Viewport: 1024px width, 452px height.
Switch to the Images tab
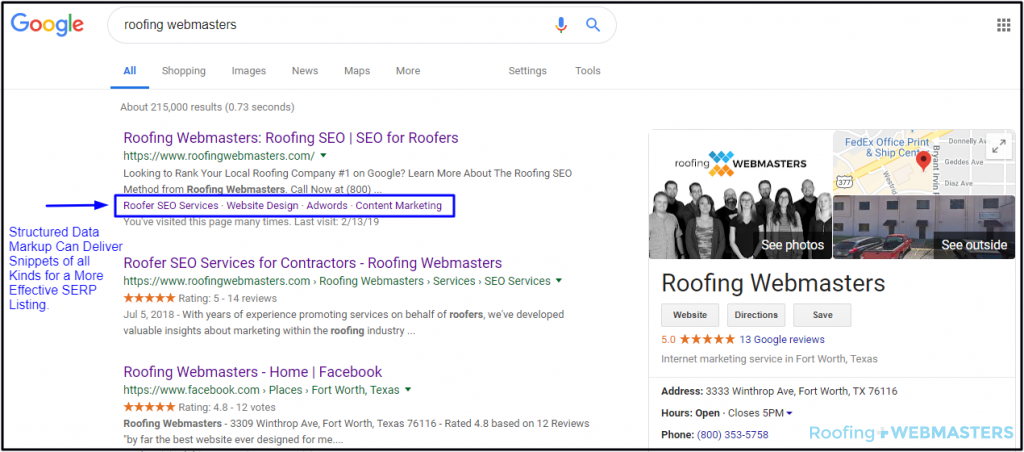pos(249,71)
